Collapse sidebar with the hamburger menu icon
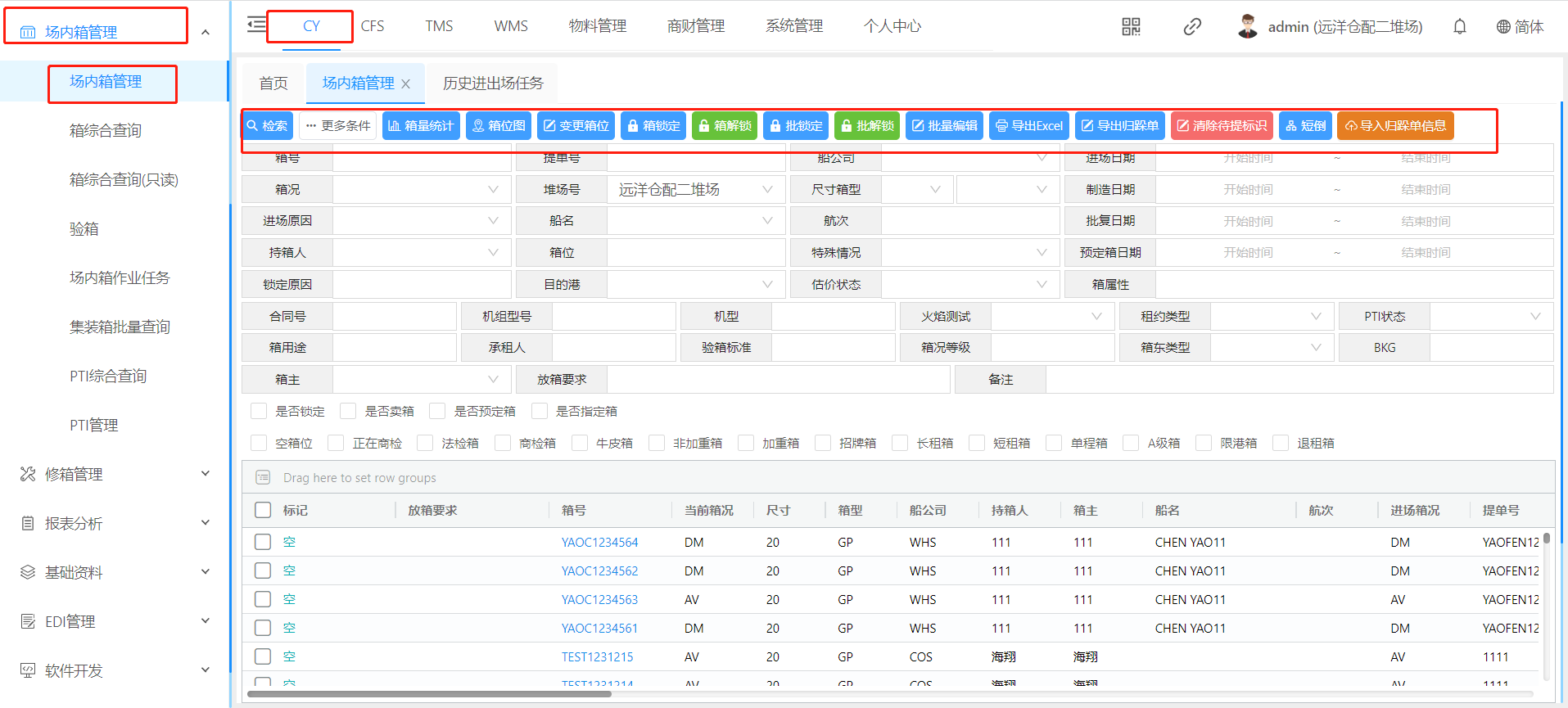Image resolution: width=1568 pixels, height=708 pixels. click(x=256, y=25)
